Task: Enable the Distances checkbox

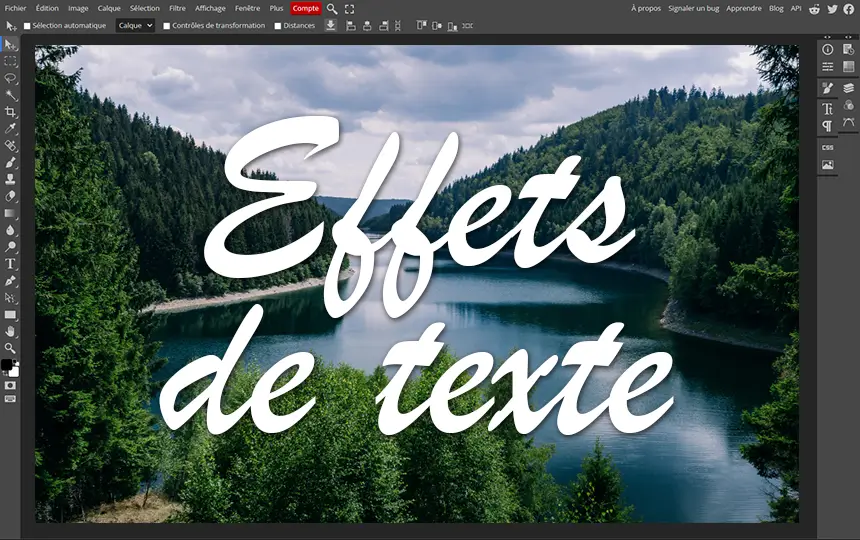Action: click(x=278, y=26)
